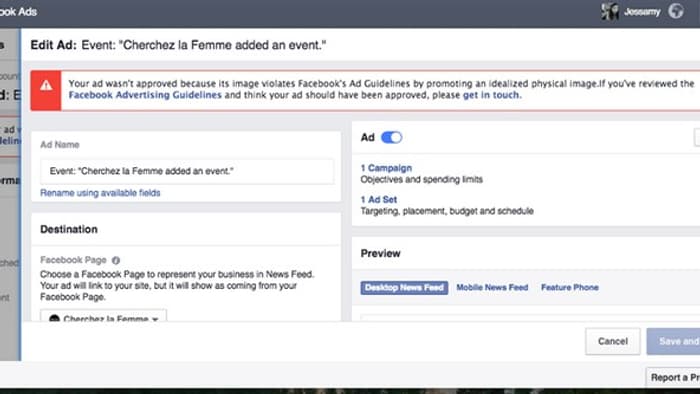Switch to Mobile News Feed preview
Viewport: 700px width, 394px height.
click(492, 287)
